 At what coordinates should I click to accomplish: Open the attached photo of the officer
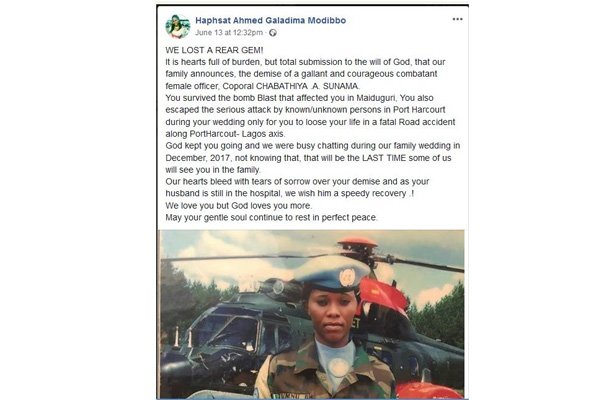(312, 314)
